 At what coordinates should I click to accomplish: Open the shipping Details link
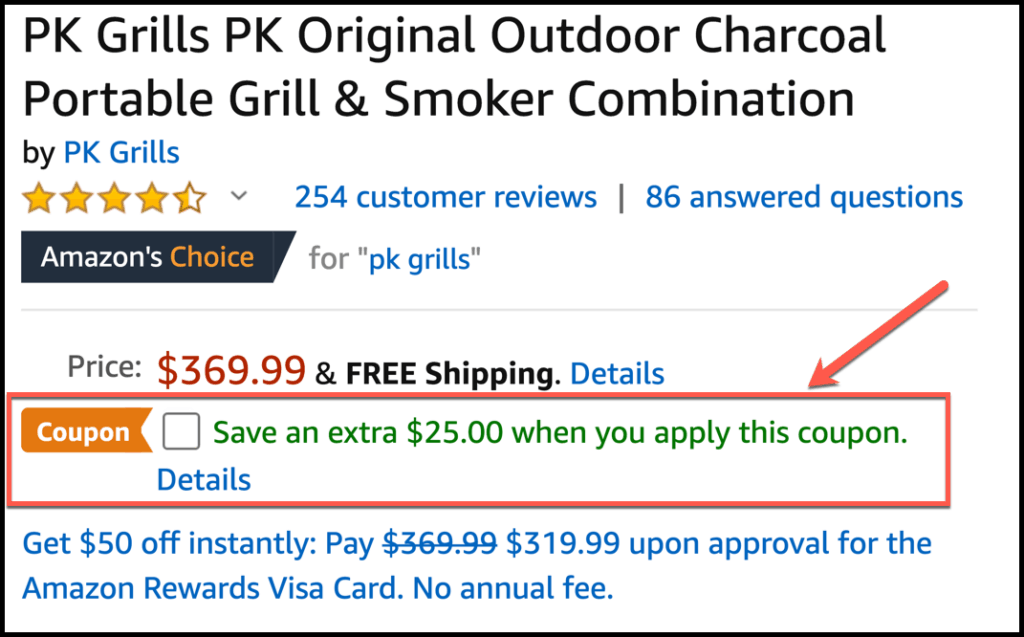coord(617,374)
